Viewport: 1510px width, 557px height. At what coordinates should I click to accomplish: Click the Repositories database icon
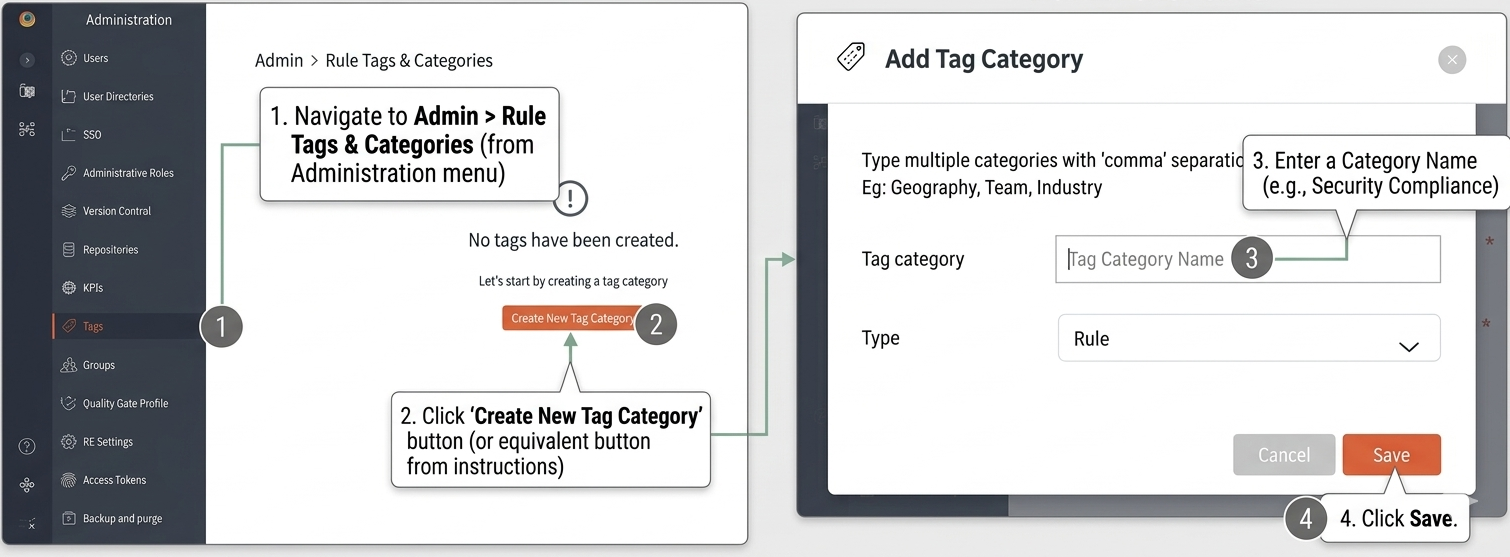[69, 250]
